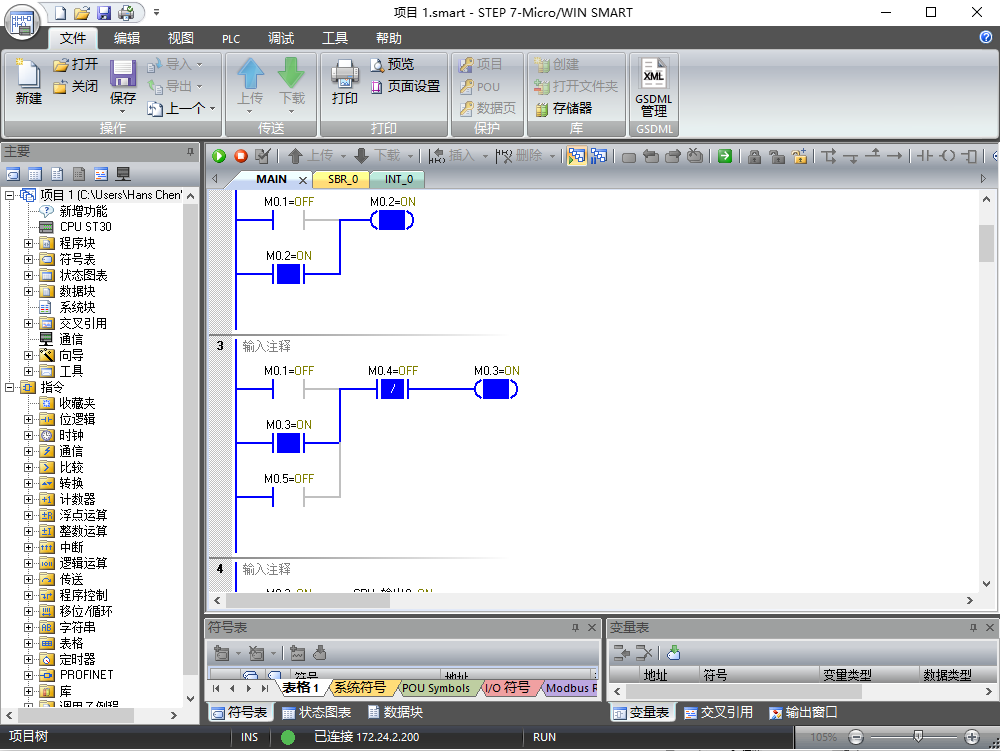Switch to the 调试 ribbon tab
1001x751 pixels.
[281, 38]
